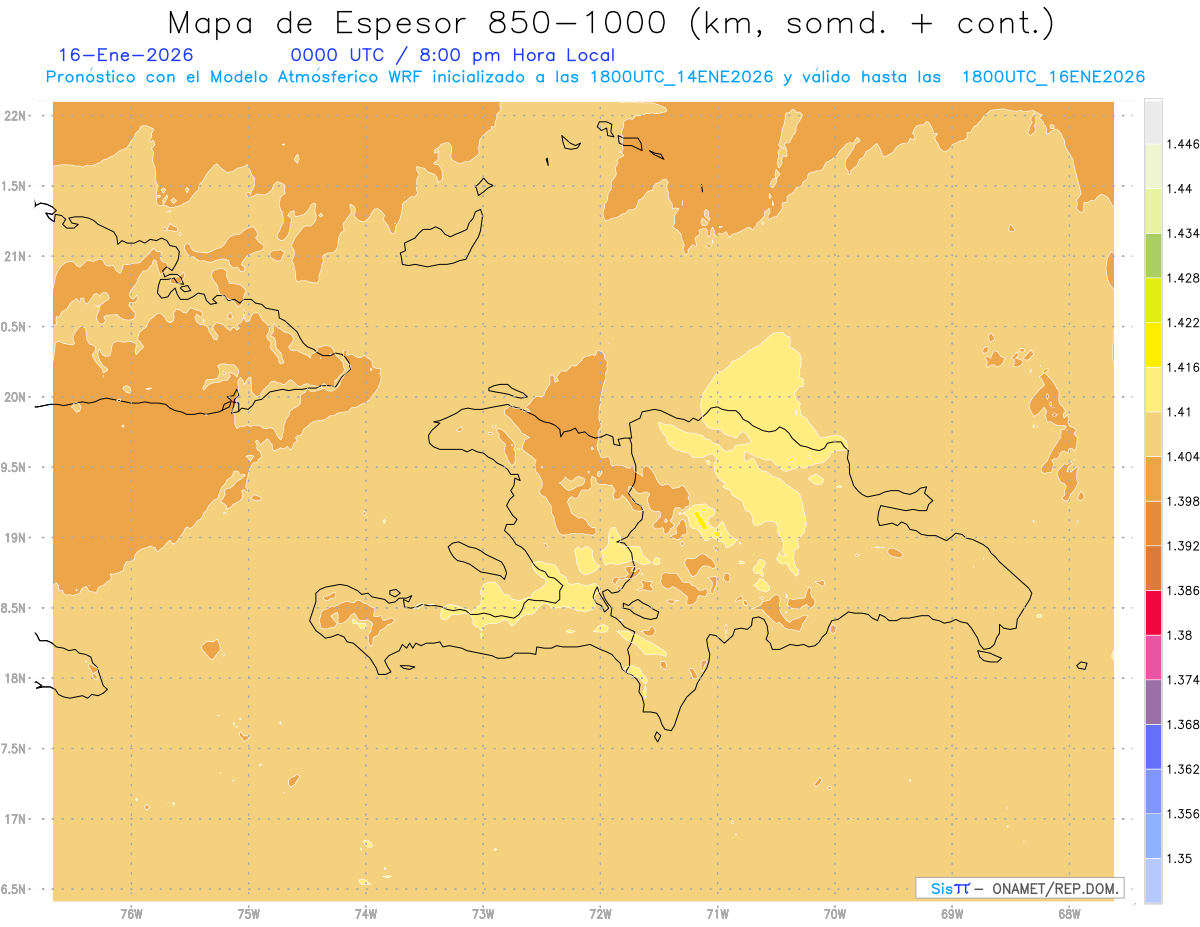Click the dark orange legend swatch between 1.386 and 1.392

click(x=1153, y=568)
